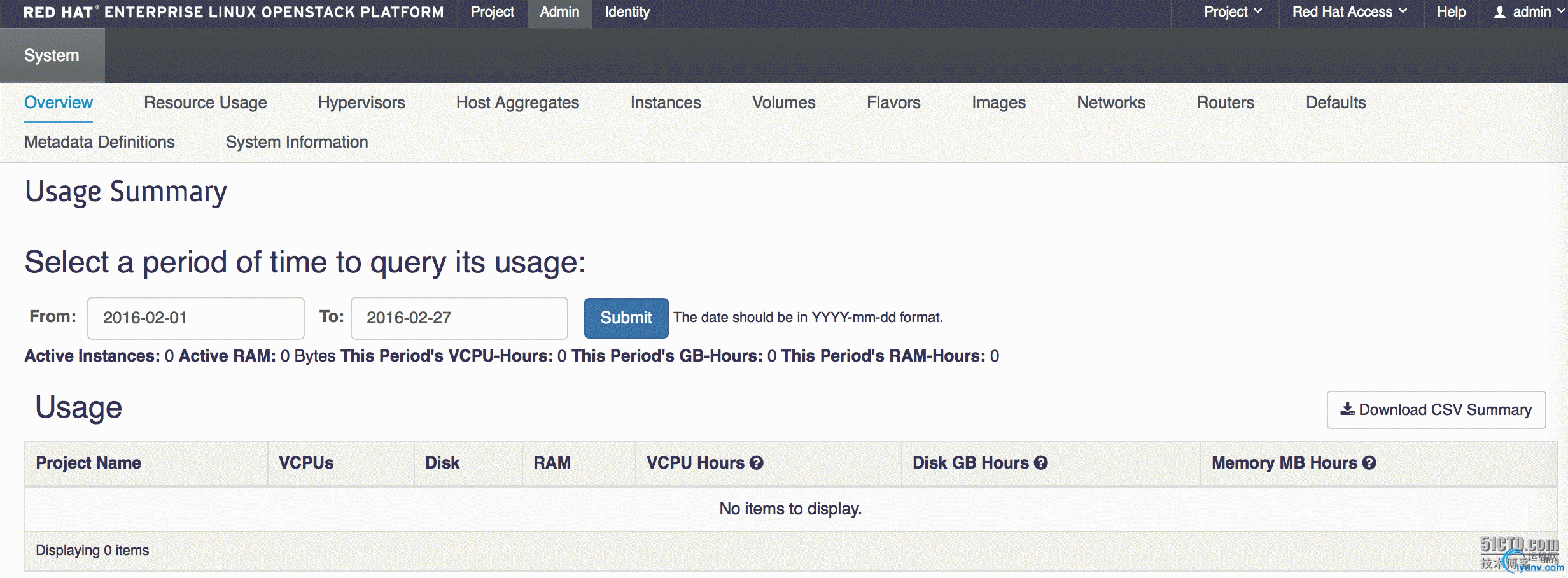Open the admin user menu

1528,12
